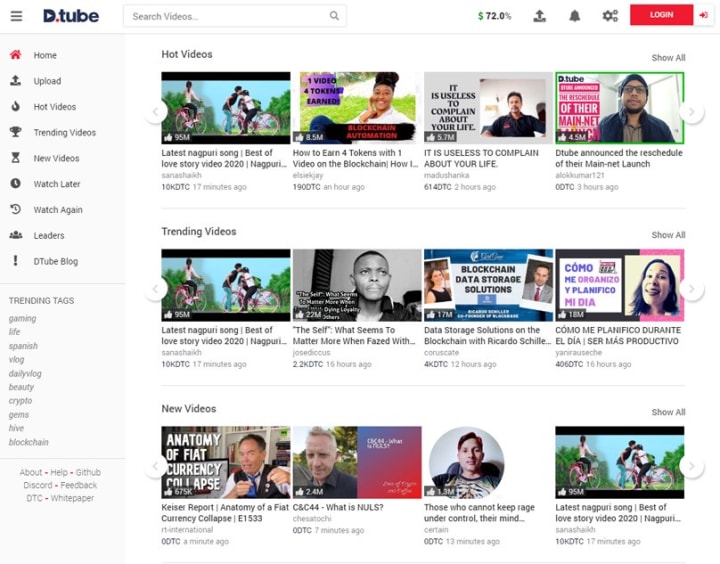Click the New Videos hourglass icon
The image size is (720, 564).
(16, 158)
